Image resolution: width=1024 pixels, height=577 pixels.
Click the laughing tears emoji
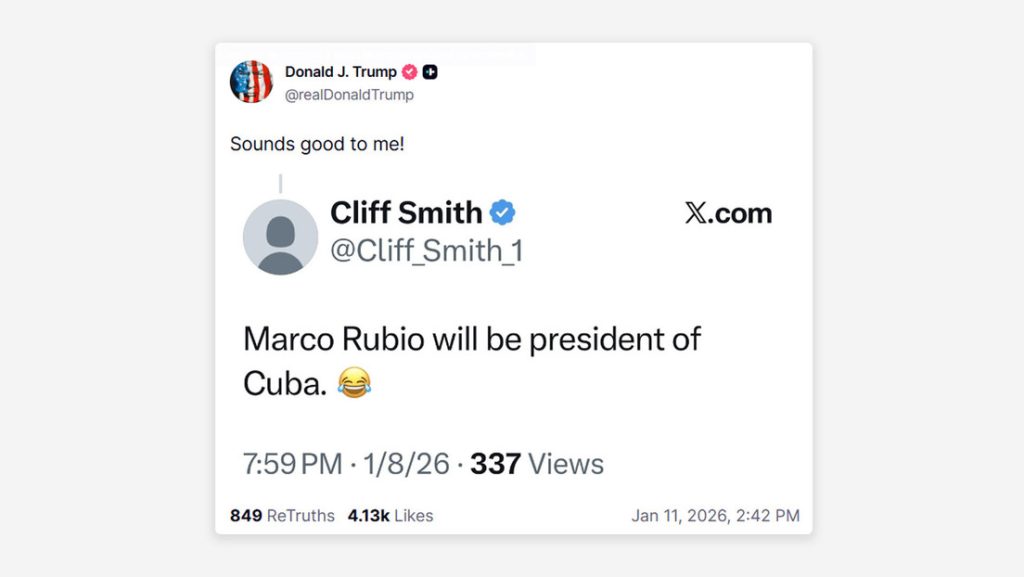point(354,381)
